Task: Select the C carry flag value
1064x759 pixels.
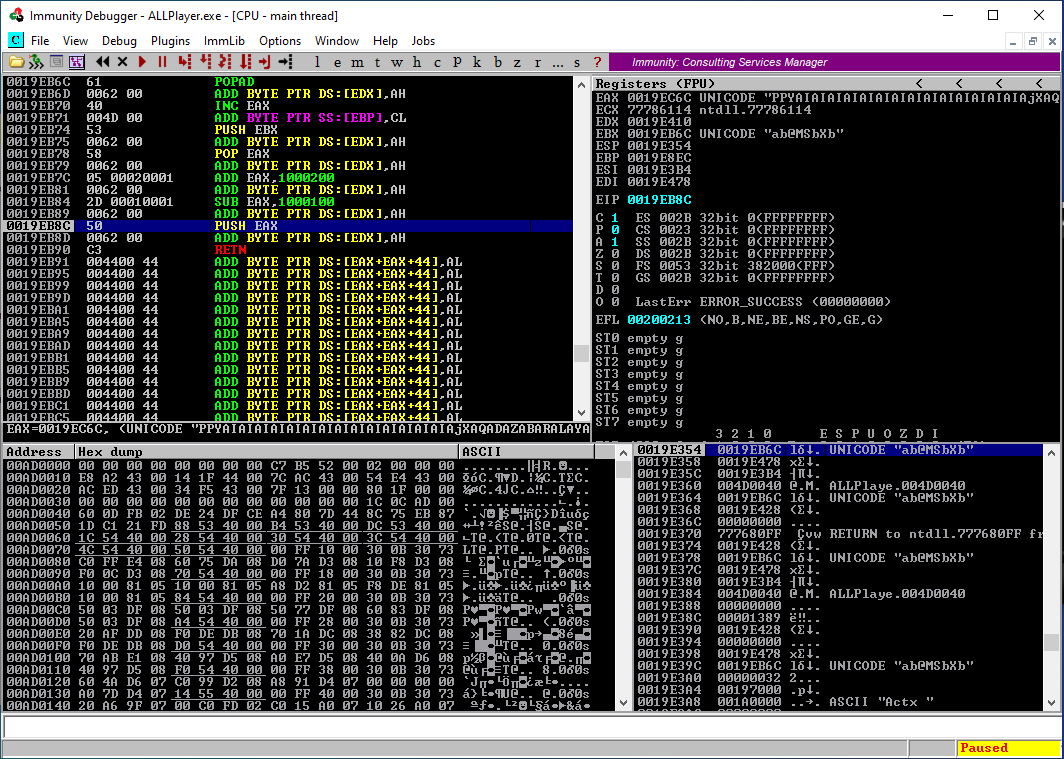Action: click(615, 218)
